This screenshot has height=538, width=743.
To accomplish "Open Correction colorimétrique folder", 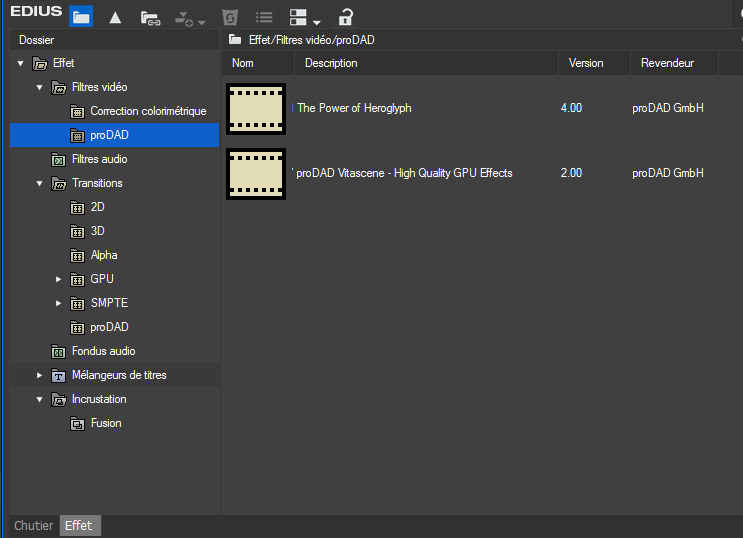I will (x=148, y=111).
